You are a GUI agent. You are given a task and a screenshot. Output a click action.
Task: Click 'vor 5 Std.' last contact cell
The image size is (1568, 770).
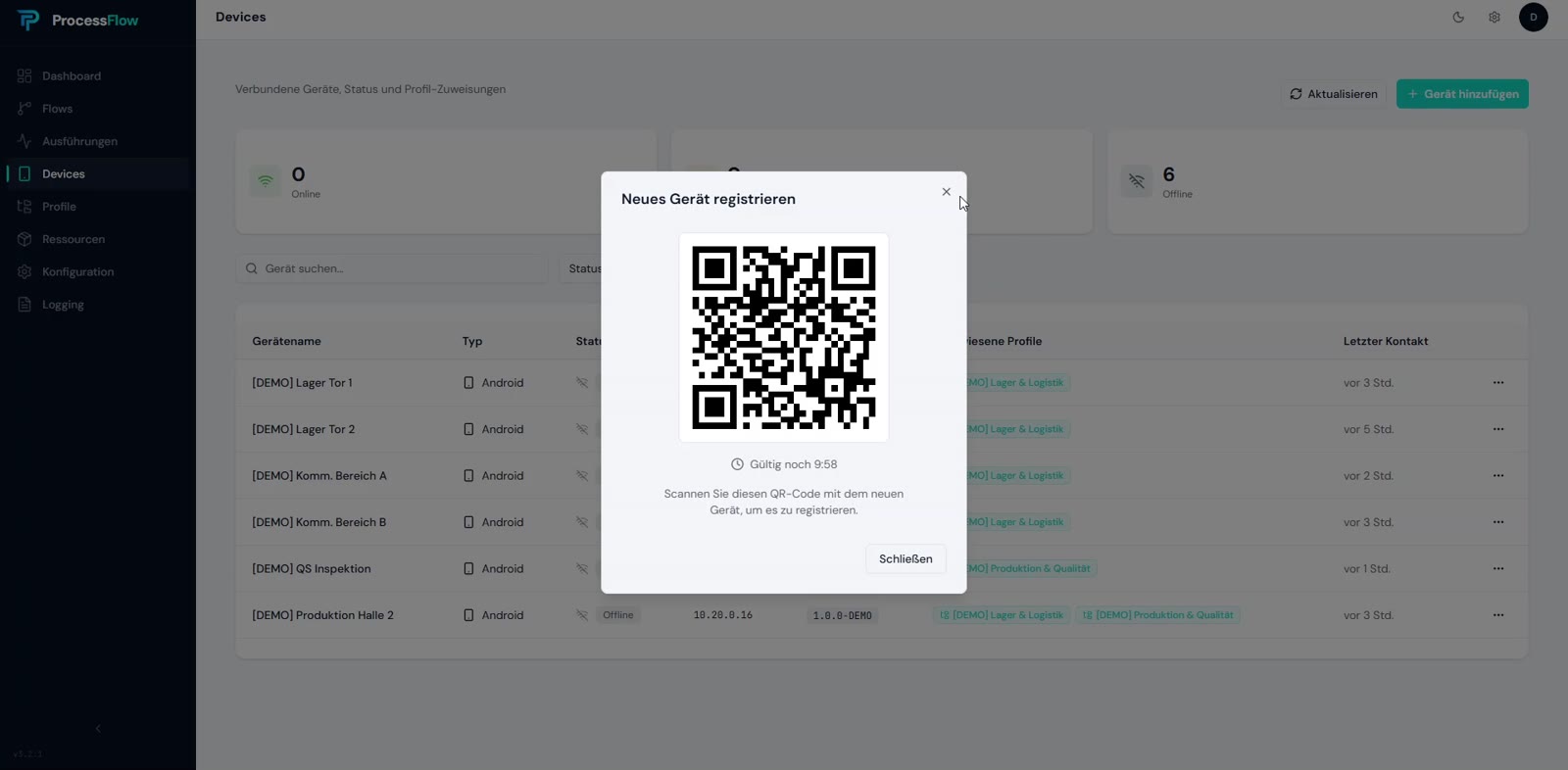[1368, 429]
